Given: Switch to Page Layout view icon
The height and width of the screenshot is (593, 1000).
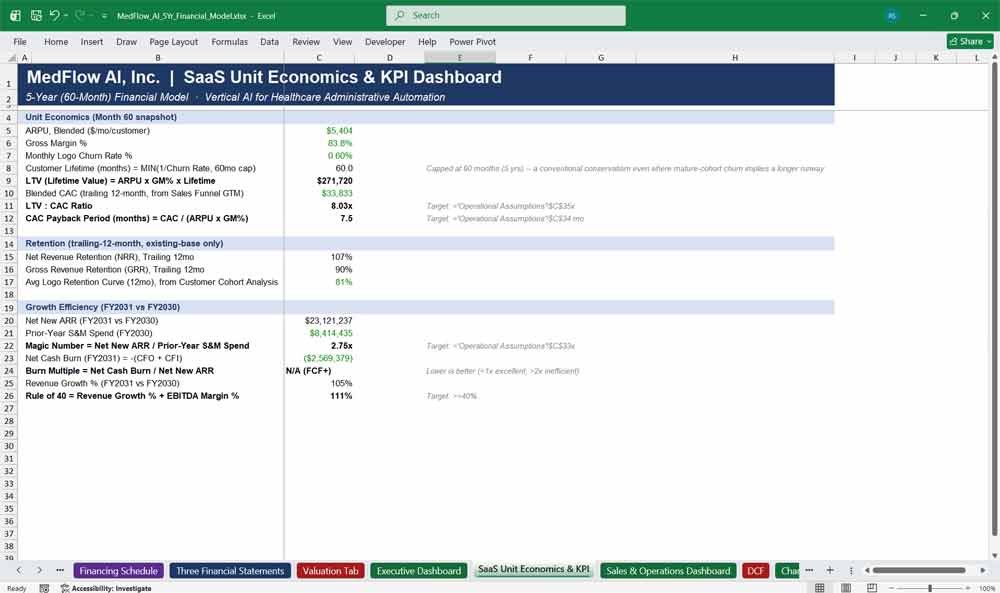Looking at the screenshot, I should click(846, 588).
